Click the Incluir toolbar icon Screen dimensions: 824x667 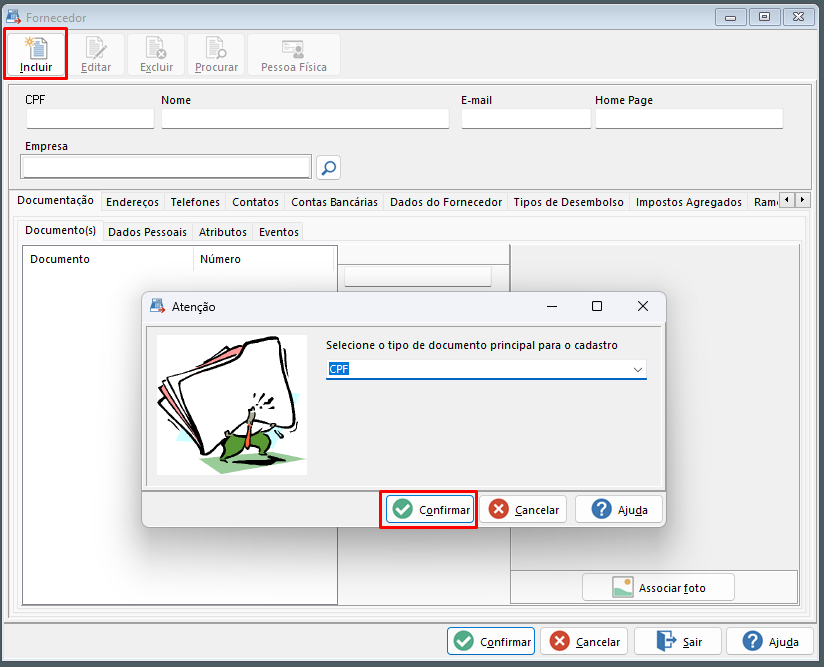coord(36,54)
